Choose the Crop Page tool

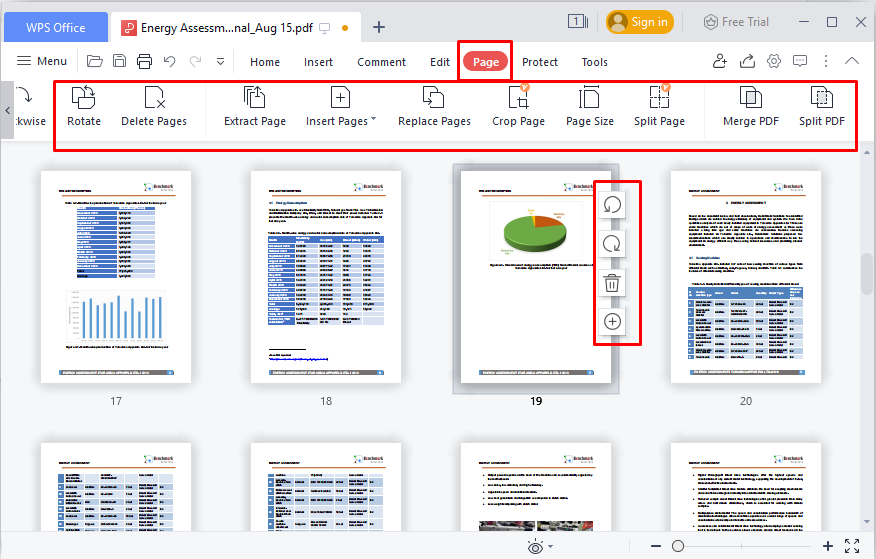[x=518, y=107]
